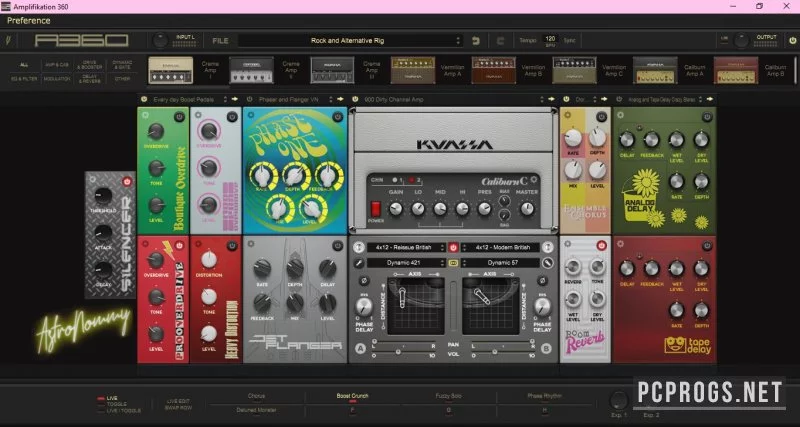Click the gear icon on Caliburn C amp panel
This screenshot has width=800, height=427.
point(534,180)
